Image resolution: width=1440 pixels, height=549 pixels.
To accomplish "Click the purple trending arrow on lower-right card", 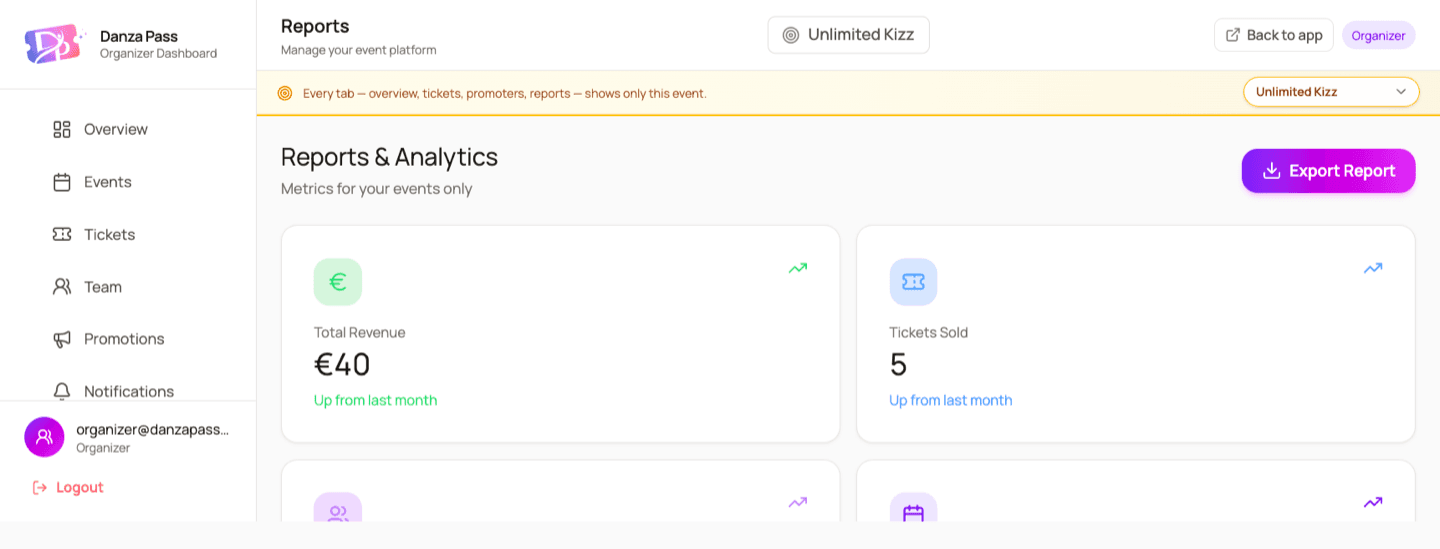I will [x=1373, y=502].
